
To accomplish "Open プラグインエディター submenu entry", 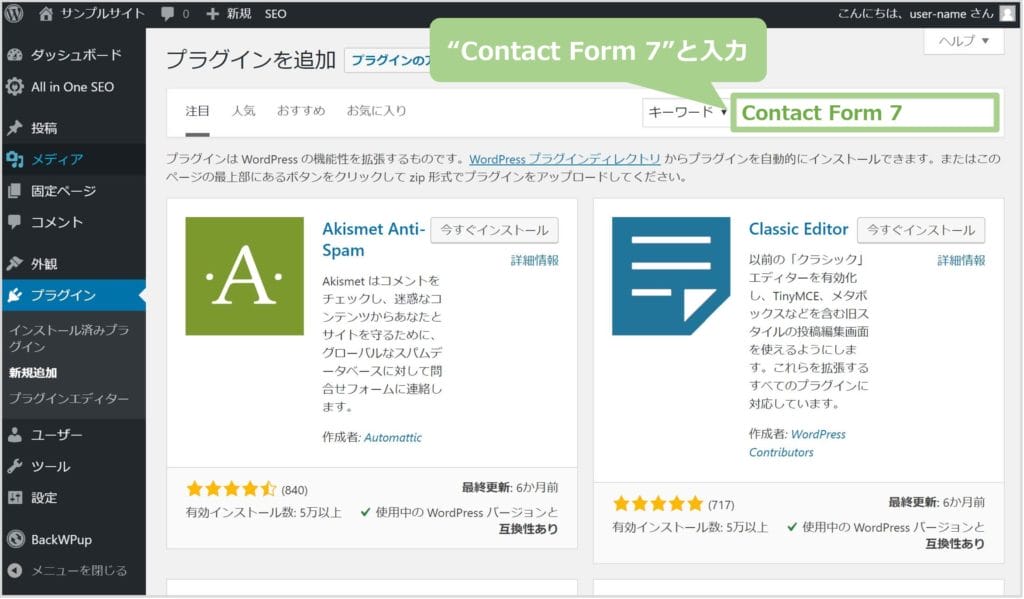I will click(69, 398).
